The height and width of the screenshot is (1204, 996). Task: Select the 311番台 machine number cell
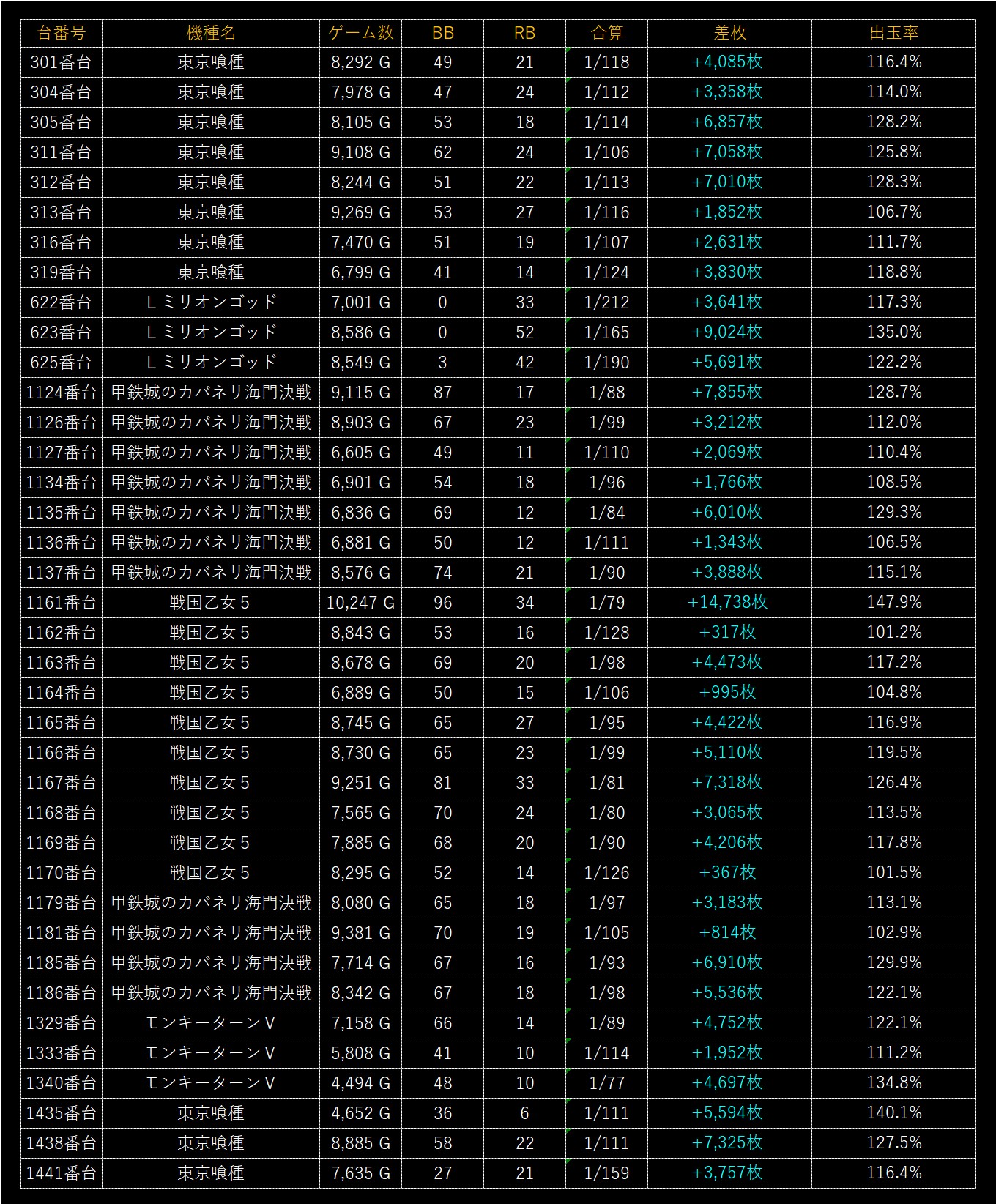pos(61,152)
